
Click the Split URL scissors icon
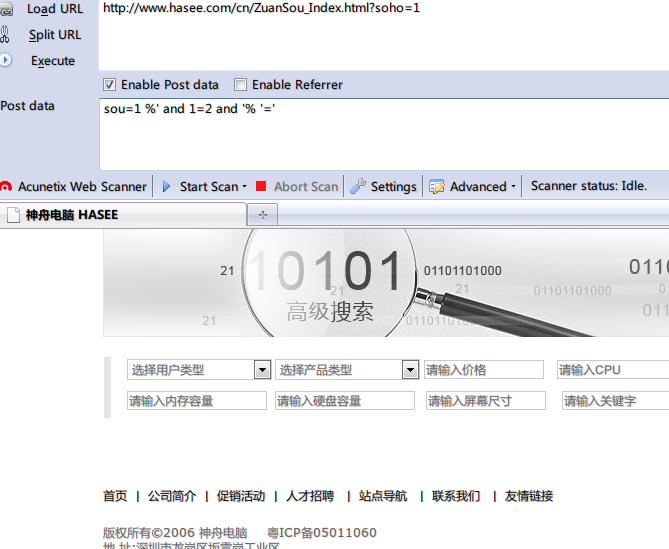pos(5,35)
